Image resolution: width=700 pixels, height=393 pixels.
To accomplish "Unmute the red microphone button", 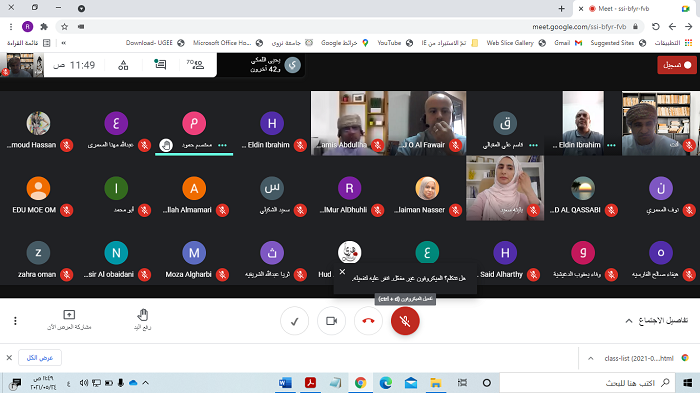I will click(x=405, y=321).
